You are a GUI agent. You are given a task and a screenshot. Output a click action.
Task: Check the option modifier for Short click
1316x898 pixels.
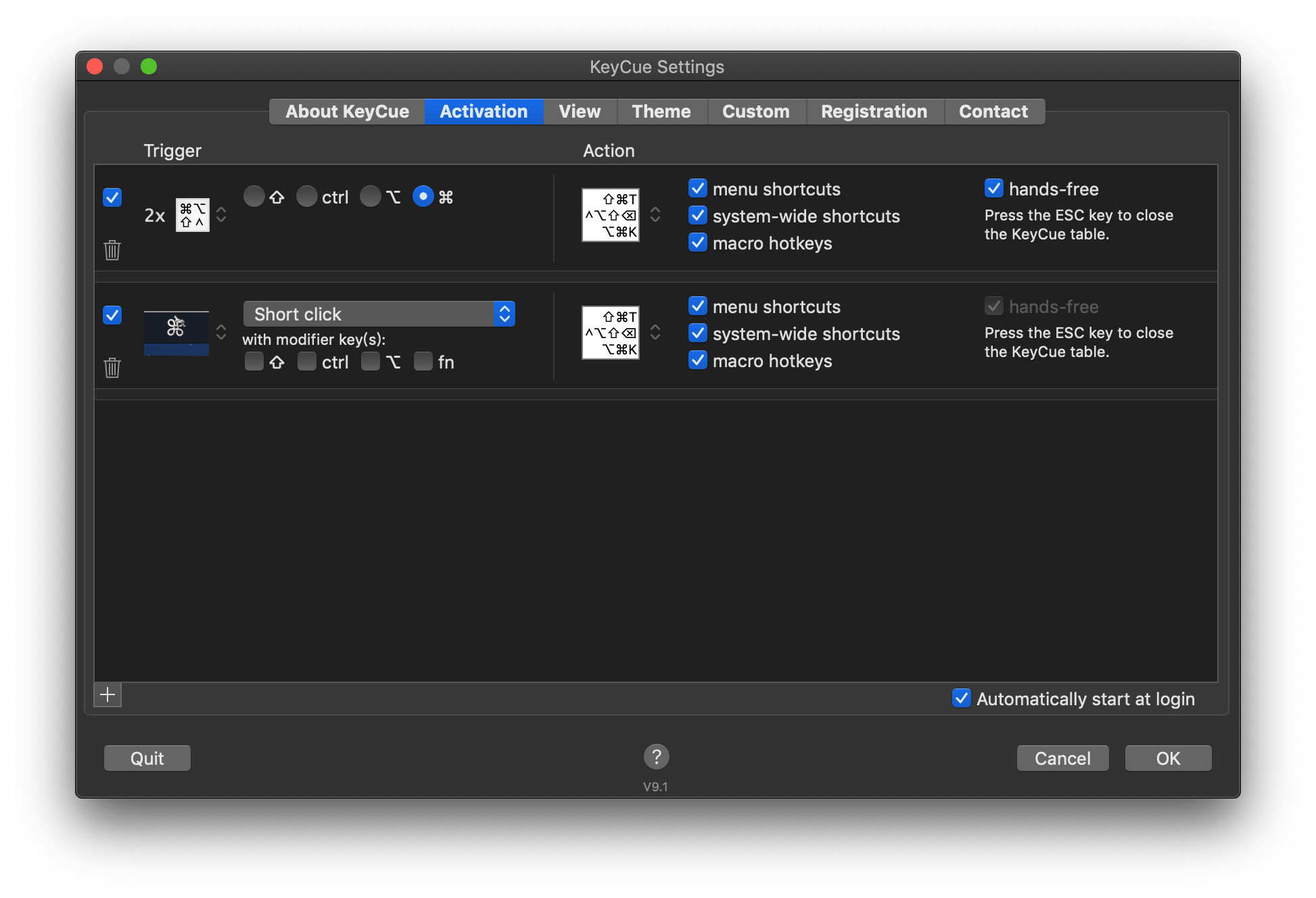[371, 362]
